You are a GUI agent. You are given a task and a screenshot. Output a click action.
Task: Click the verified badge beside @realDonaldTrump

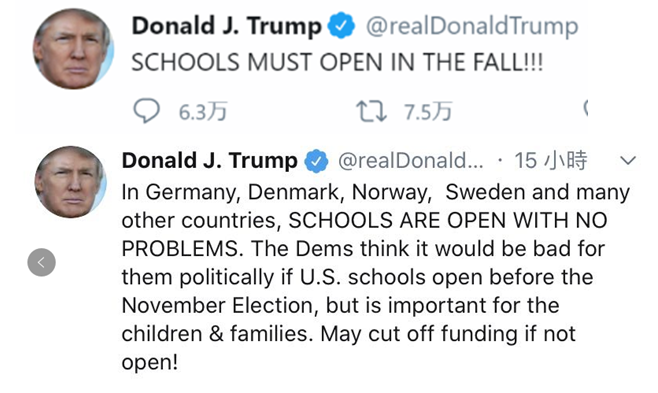coord(341,26)
